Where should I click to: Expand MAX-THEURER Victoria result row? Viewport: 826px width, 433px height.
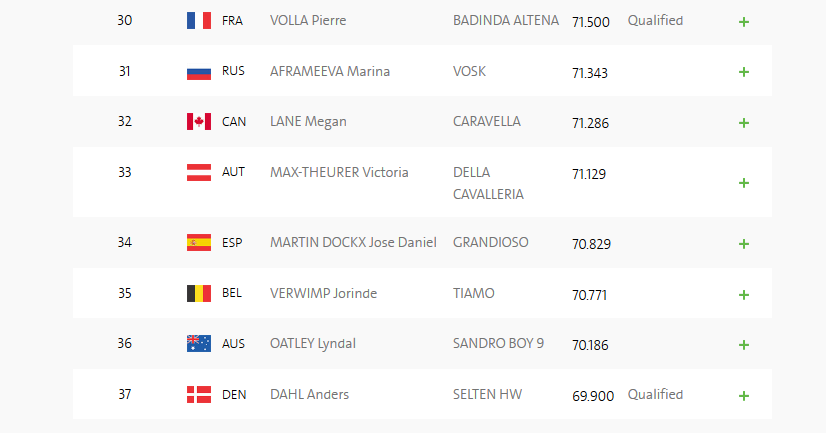coord(743,183)
